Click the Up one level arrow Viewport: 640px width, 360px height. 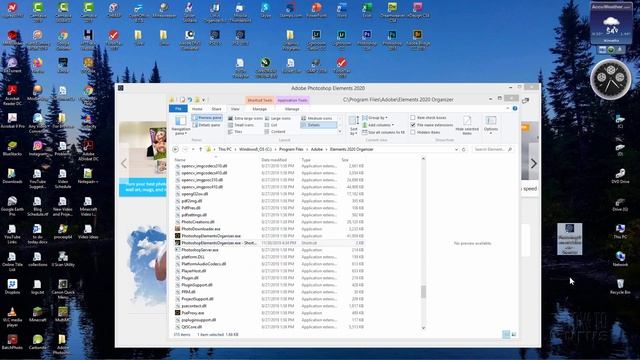pos(200,149)
